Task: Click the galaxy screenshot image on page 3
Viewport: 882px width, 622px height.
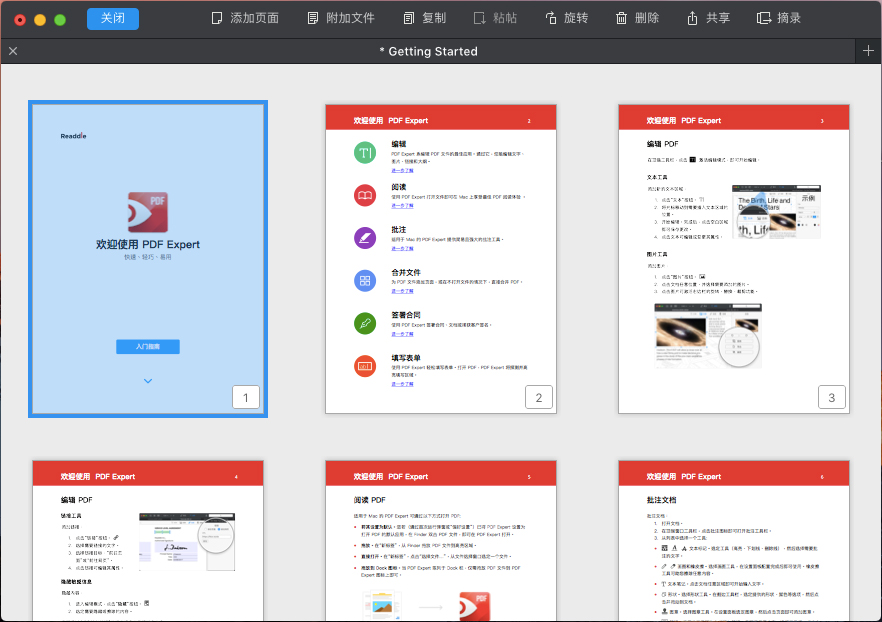Action: click(708, 336)
